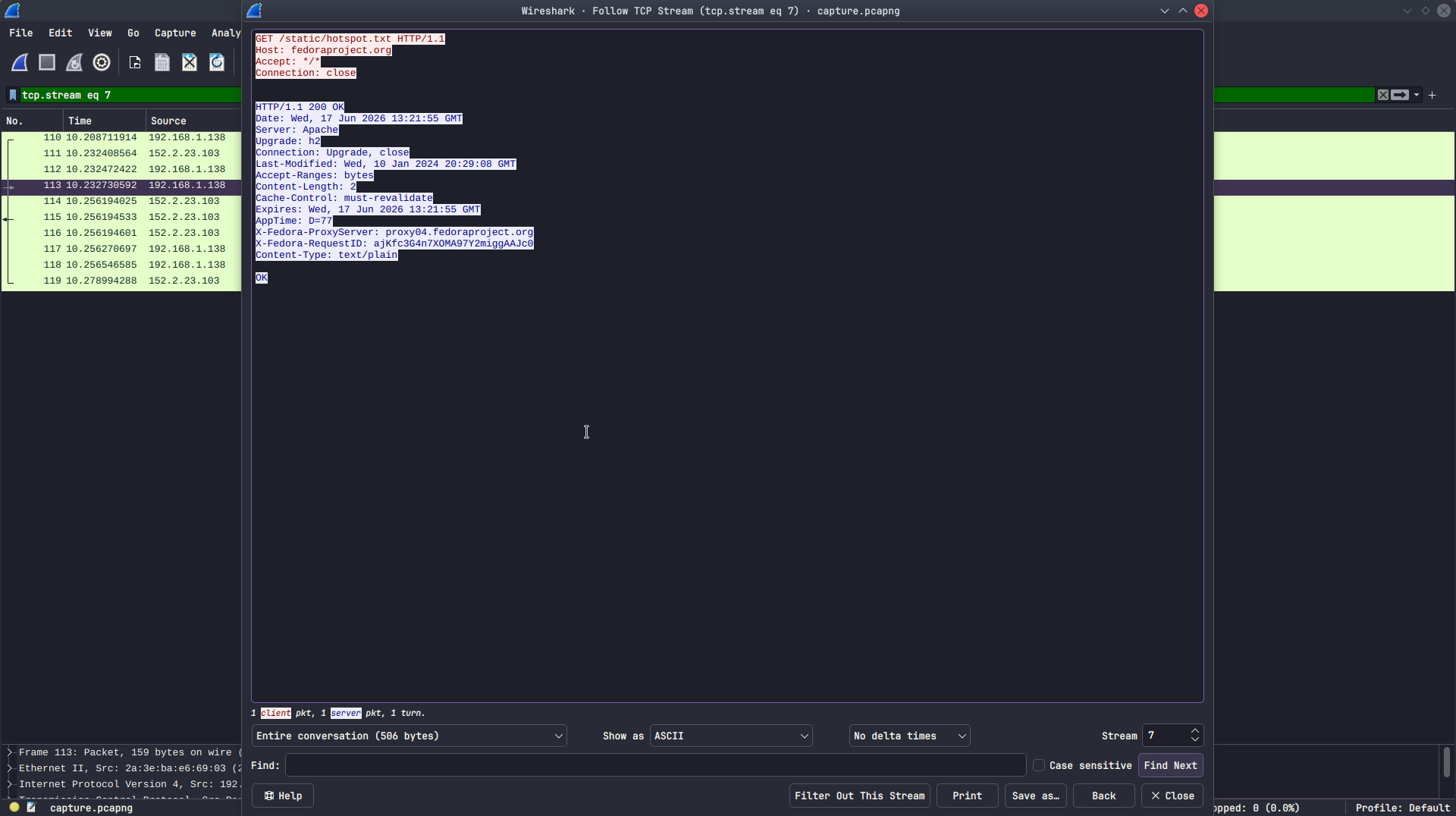Sort by the Time column header
This screenshot has width=1456, height=816.
[105, 121]
